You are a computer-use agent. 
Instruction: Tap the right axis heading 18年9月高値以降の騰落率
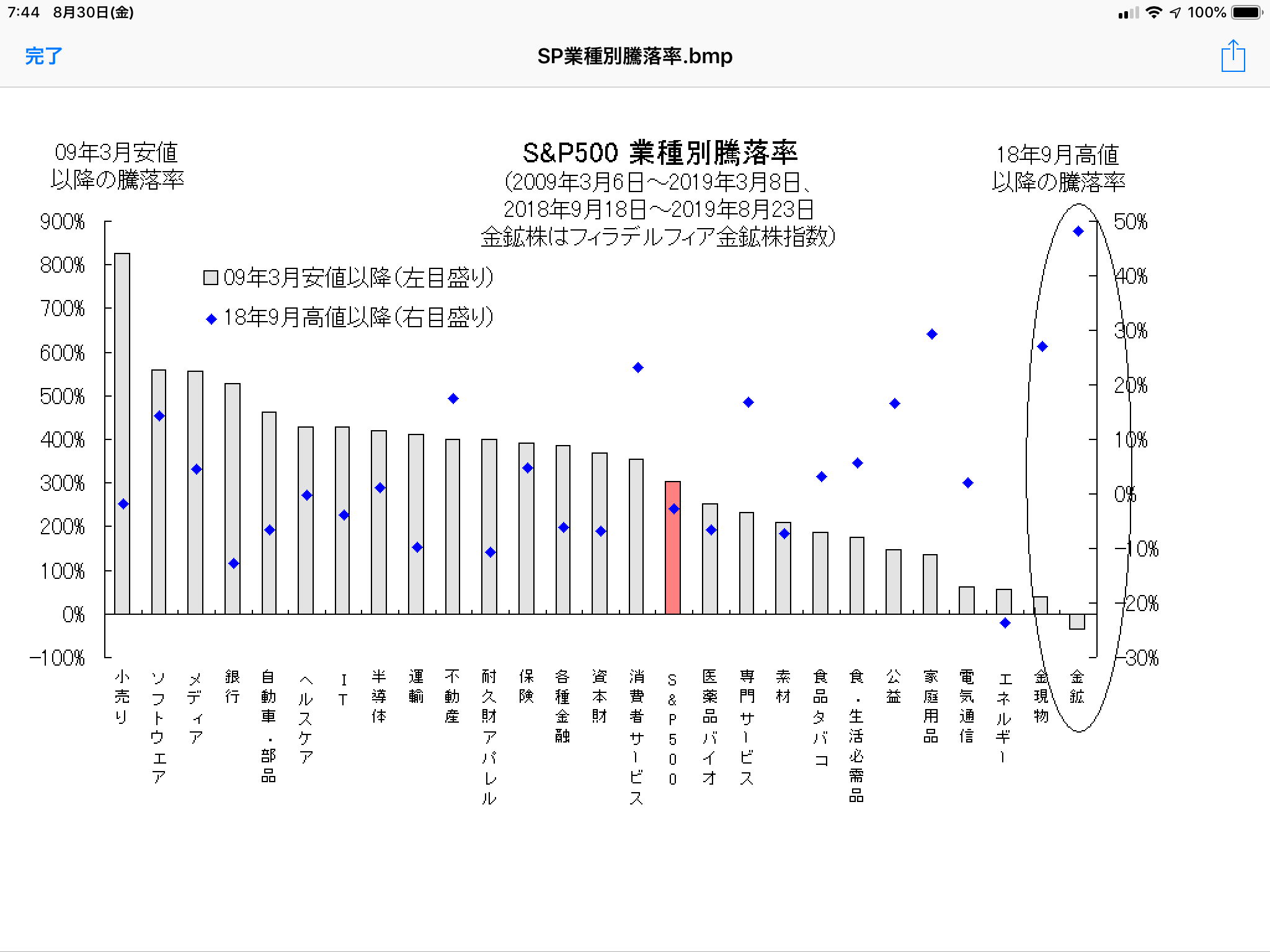[1058, 169]
